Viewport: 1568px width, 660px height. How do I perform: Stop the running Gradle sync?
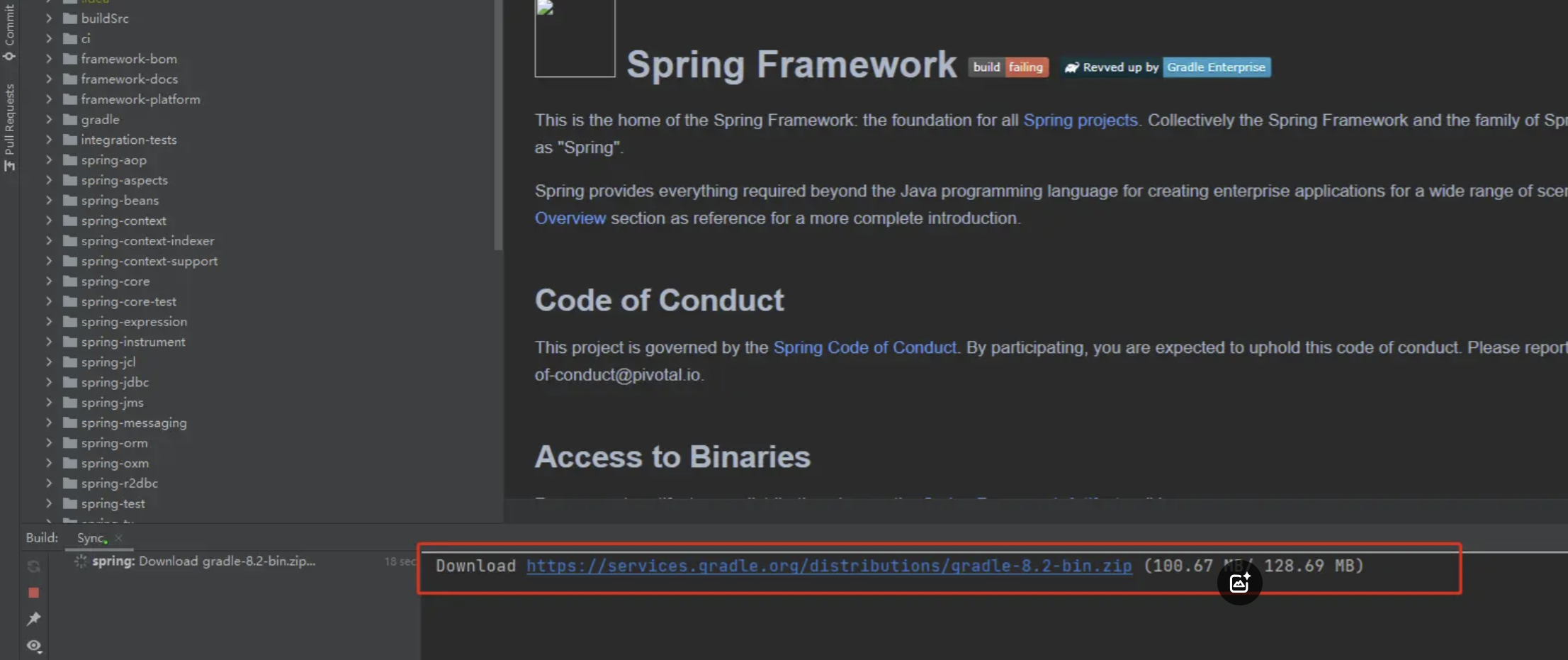[x=33, y=593]
